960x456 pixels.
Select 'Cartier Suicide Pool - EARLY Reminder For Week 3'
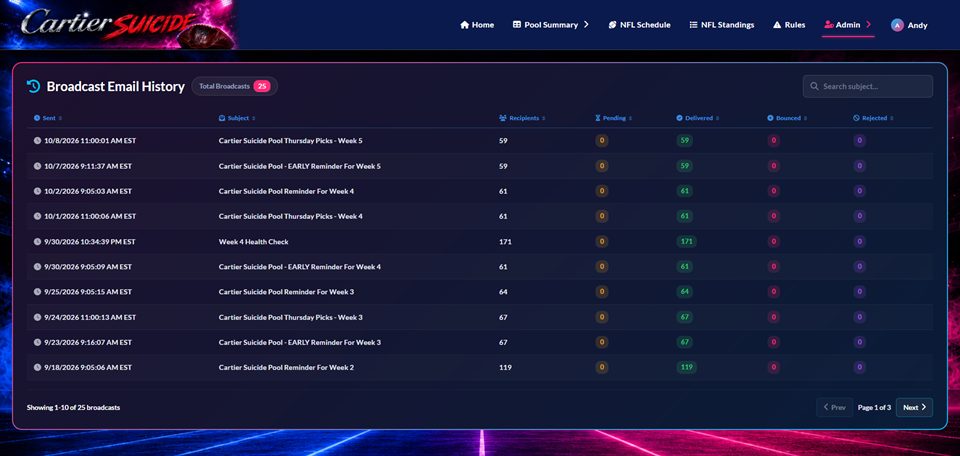(299, 342)
